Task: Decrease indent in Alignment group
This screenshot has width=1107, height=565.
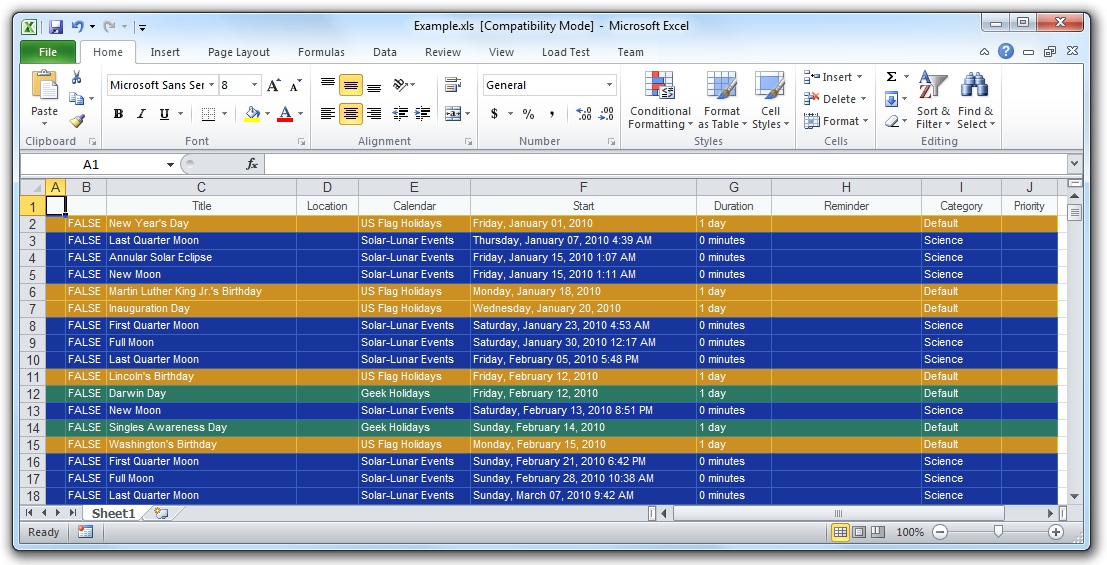Action: tap(400, 114)
